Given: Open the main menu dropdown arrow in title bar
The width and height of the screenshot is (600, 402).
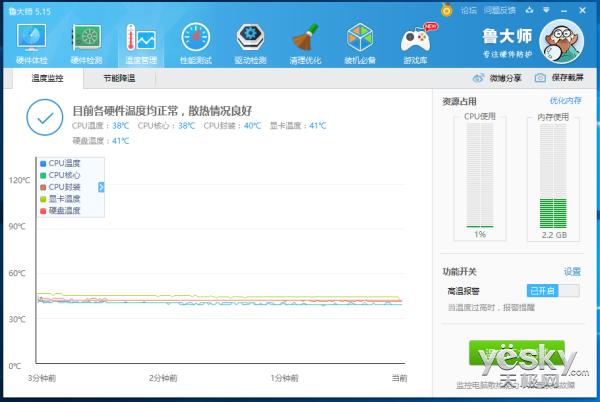Looking at the screenshot, I should pyautogui.click(x=546, y=10).
